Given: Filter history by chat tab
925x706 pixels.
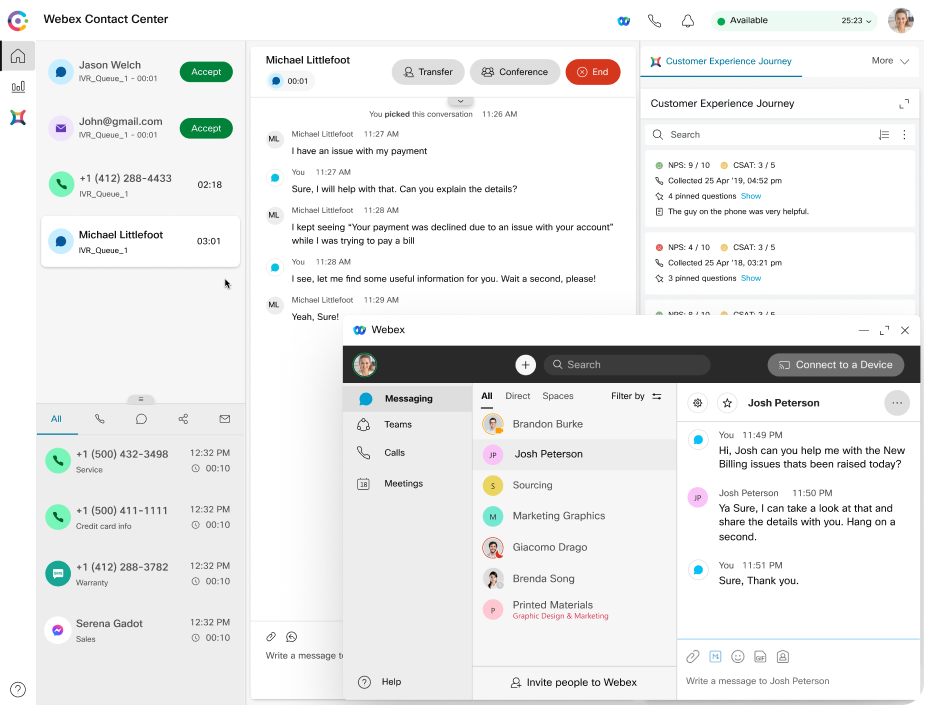Looking at the screenshot, I should (141, 419).
